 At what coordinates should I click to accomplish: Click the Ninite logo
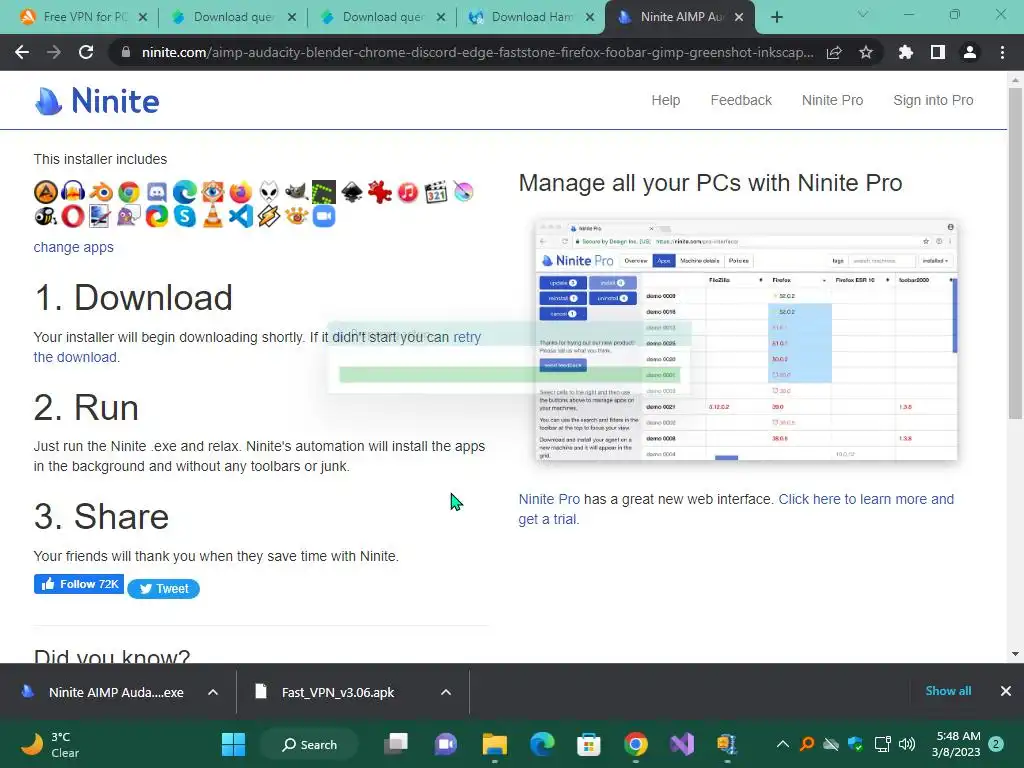tap(97, 101)
